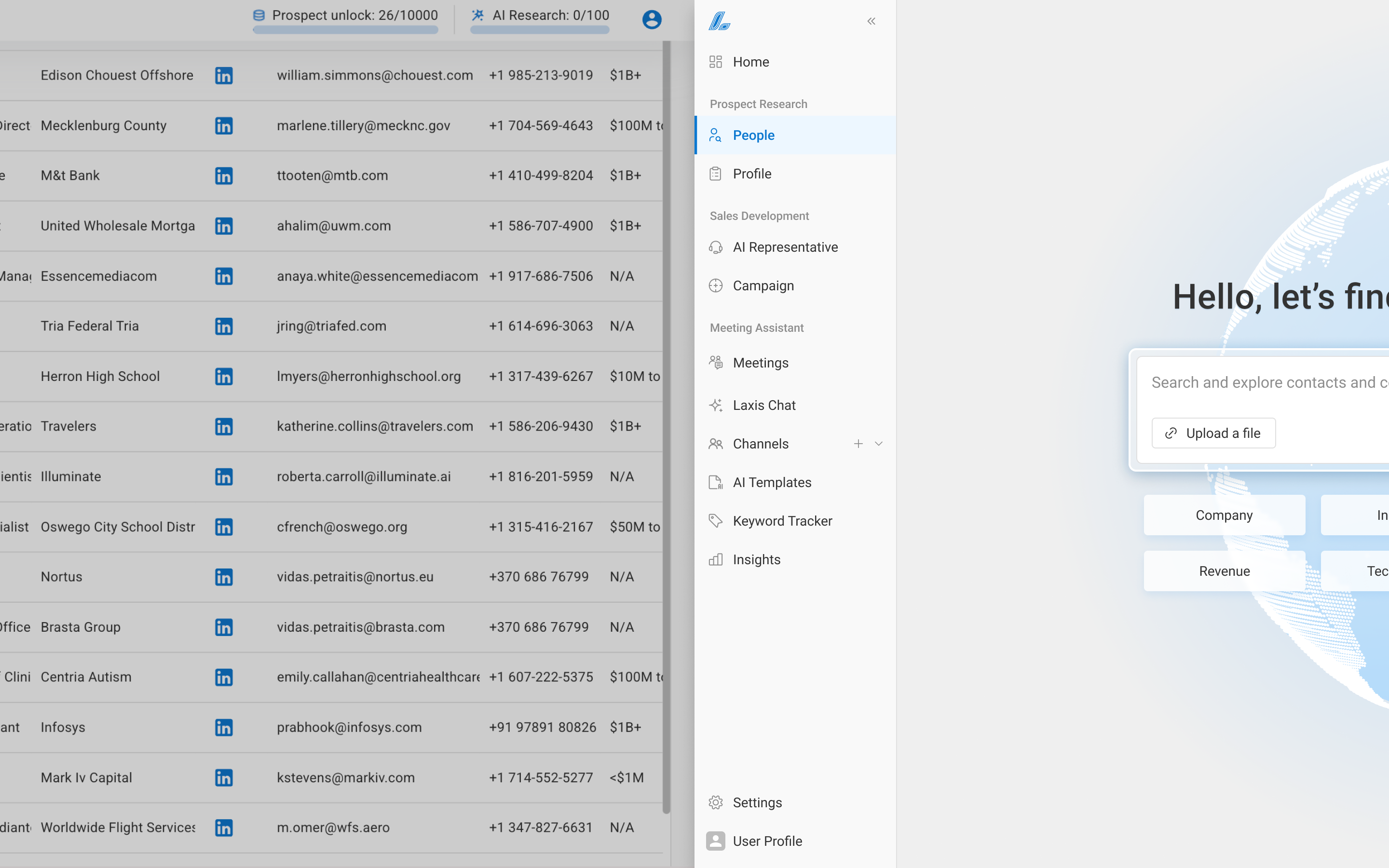
Task: Click the search and explore contacts field
Action: click(1263, 383)
